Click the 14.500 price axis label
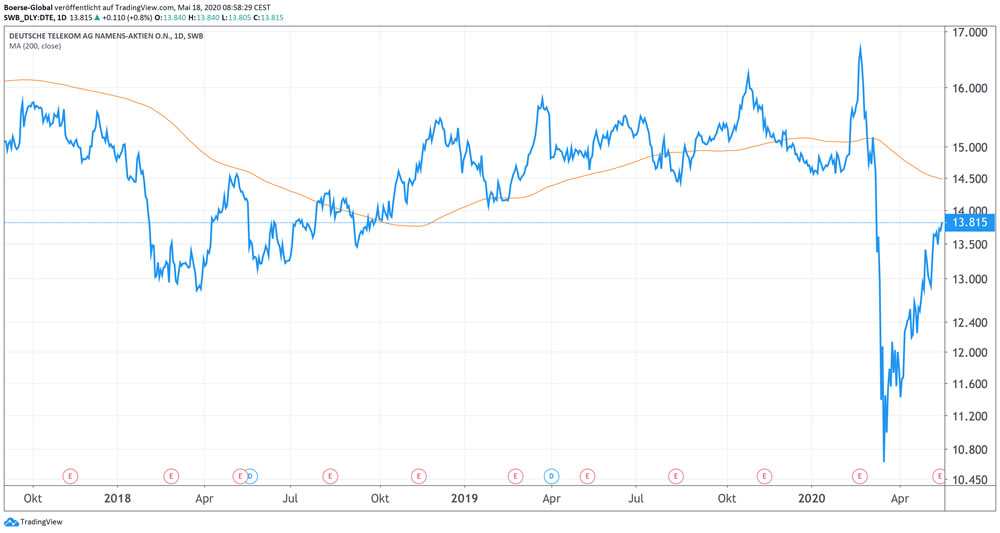 tap(969, 179)
